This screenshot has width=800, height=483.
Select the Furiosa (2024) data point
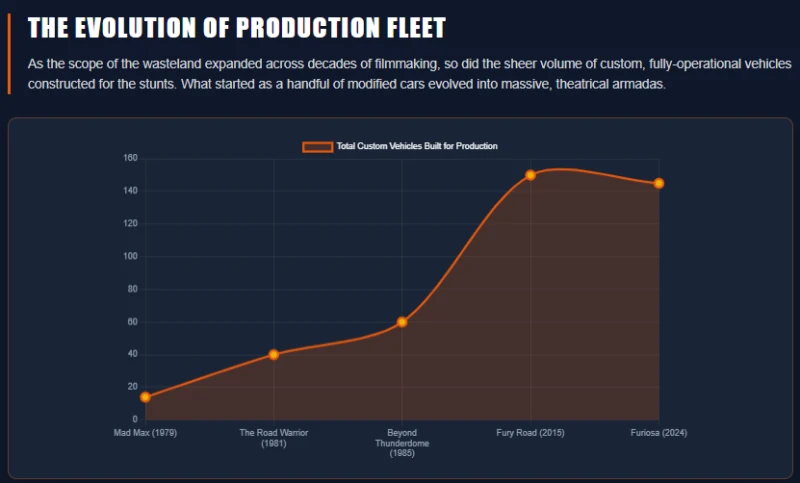click(659, 184)
